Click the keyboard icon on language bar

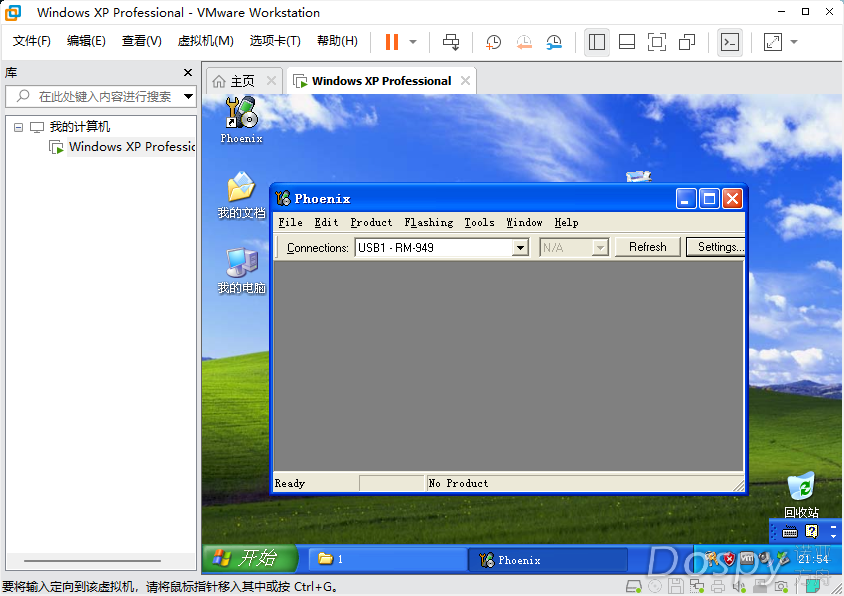coord(790,532)
